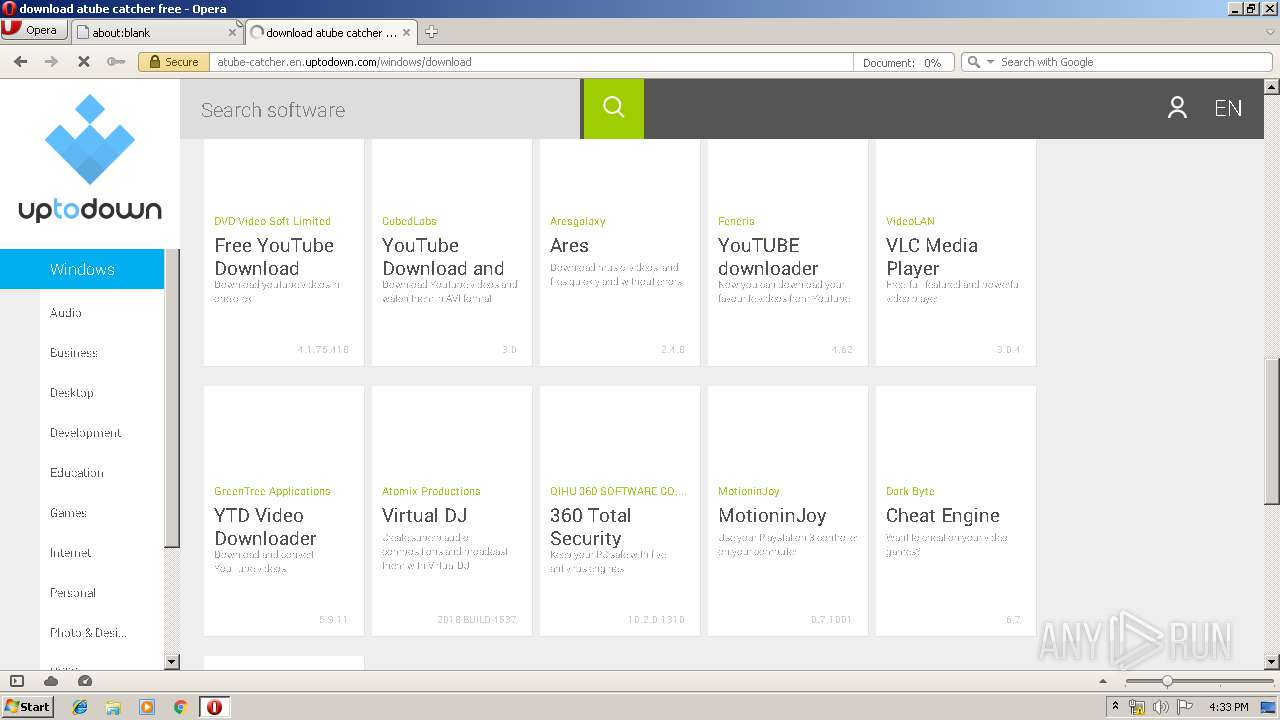Open the YouTube Download and Convert card

(452, 252)
